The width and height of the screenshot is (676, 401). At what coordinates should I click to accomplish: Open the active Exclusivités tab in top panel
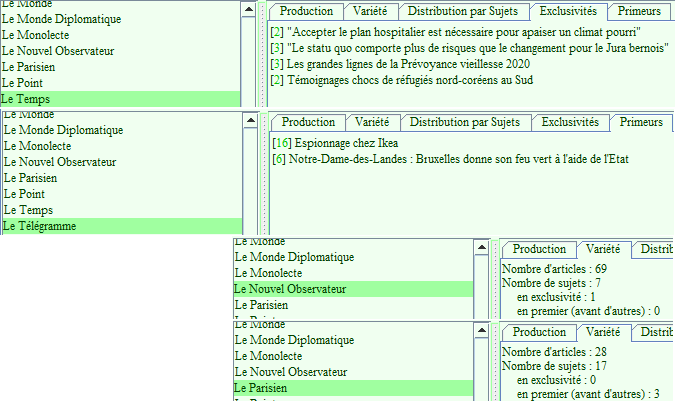[x=567, y=11]
